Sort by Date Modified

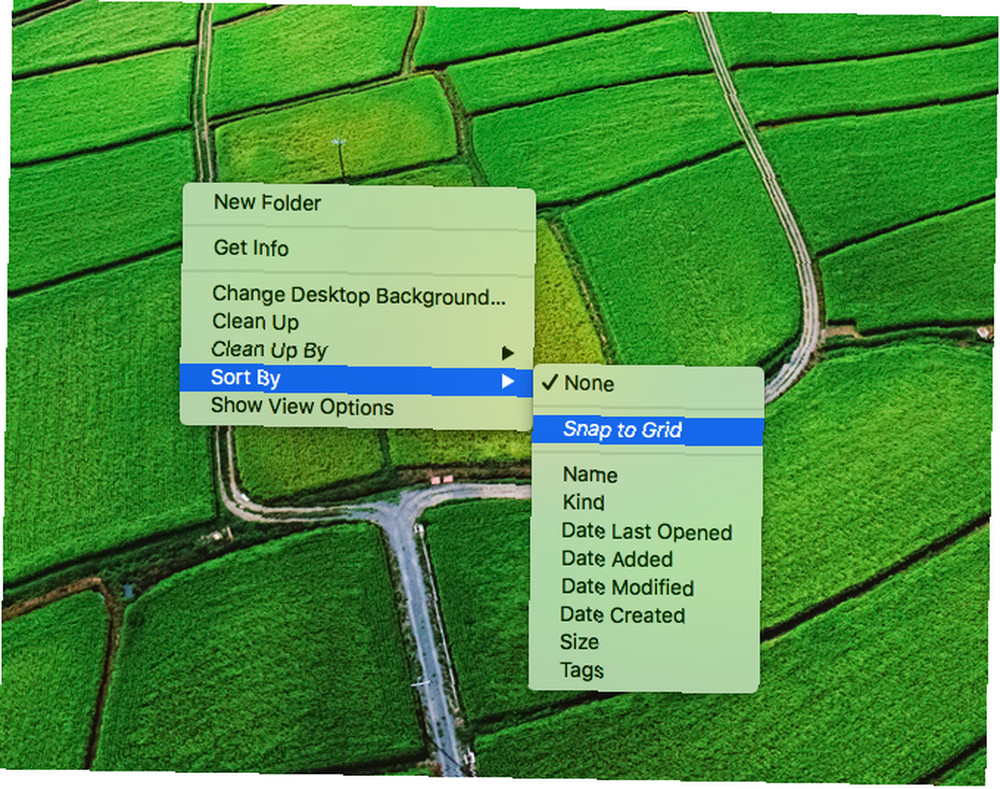645,587
